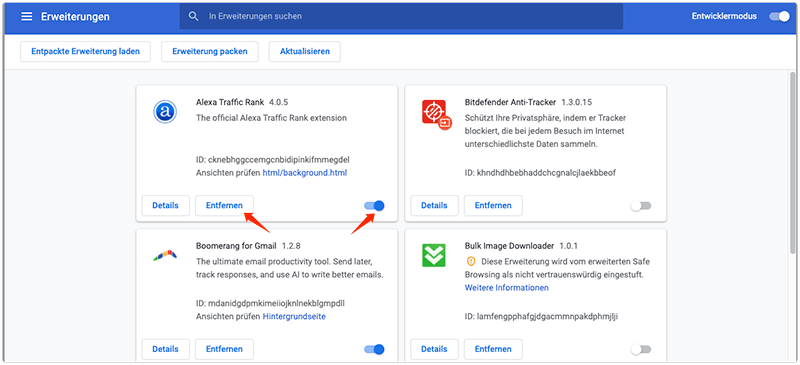Click ID cknebhggccemgcnbidipinkifmmegdel text

click(272, 159)
